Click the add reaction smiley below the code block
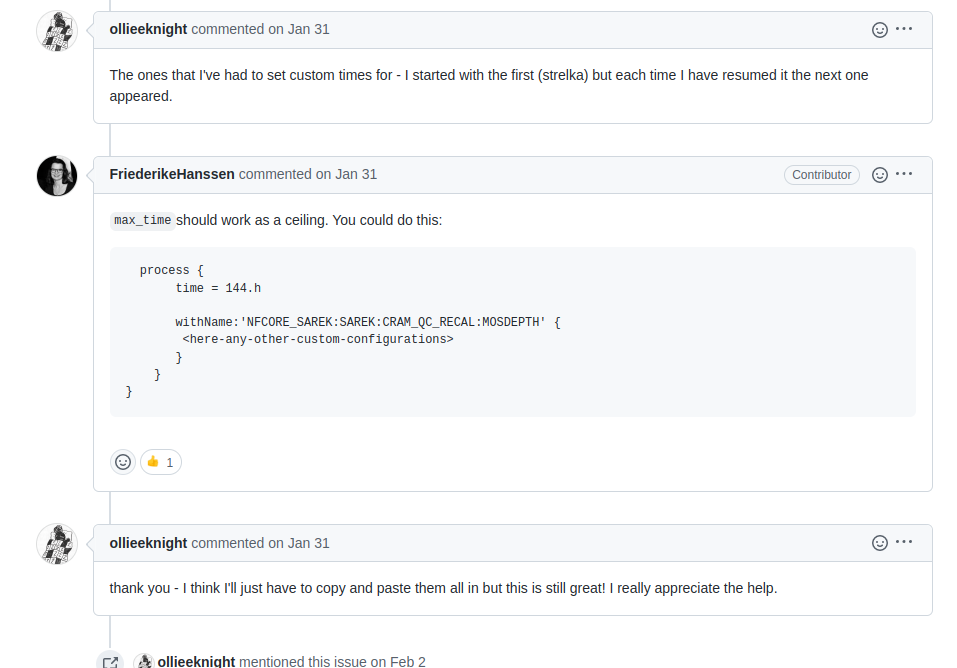The width and height of the screenshot is (957, 668). pos(122,461)
